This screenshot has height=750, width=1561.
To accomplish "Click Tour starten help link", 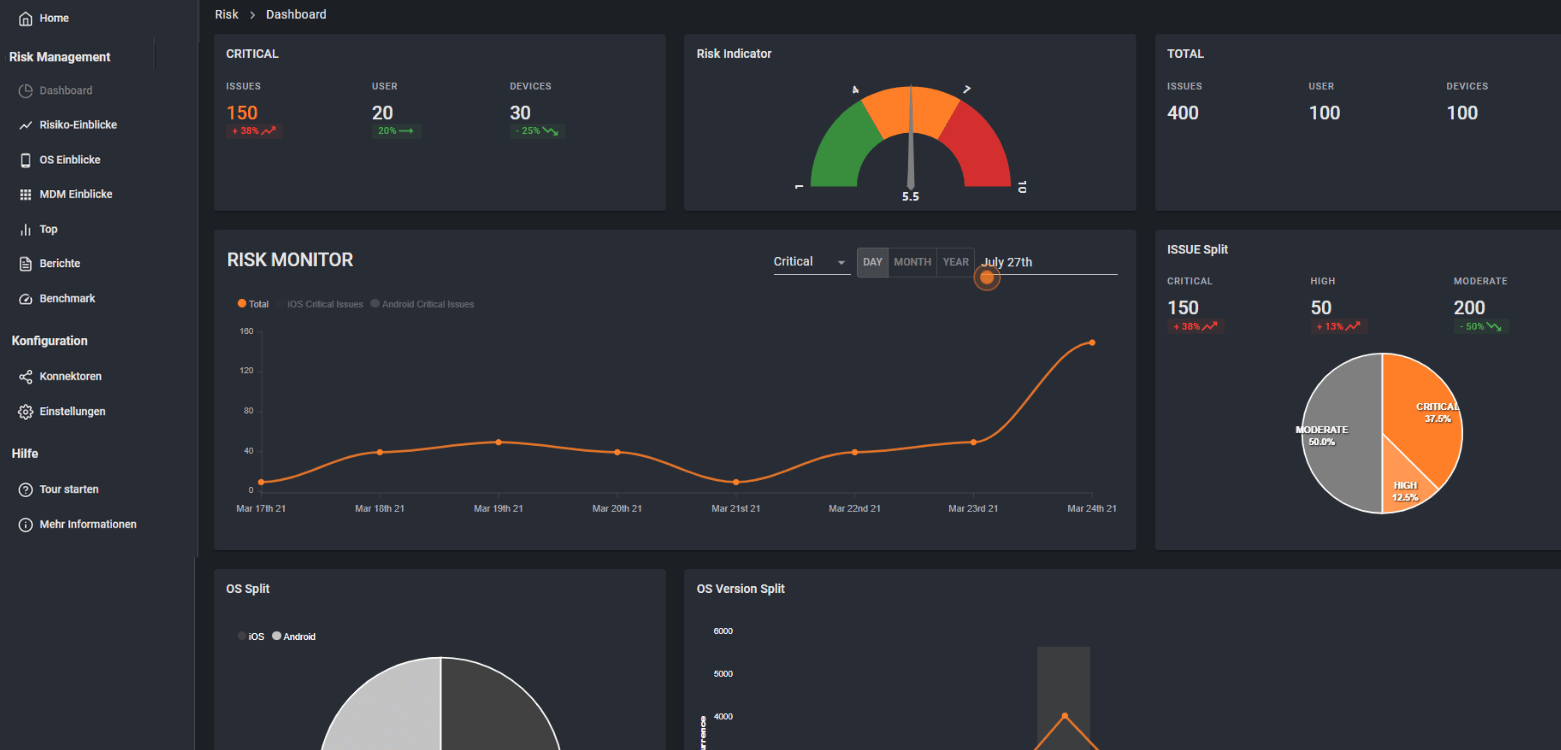I will click(69, 490).
